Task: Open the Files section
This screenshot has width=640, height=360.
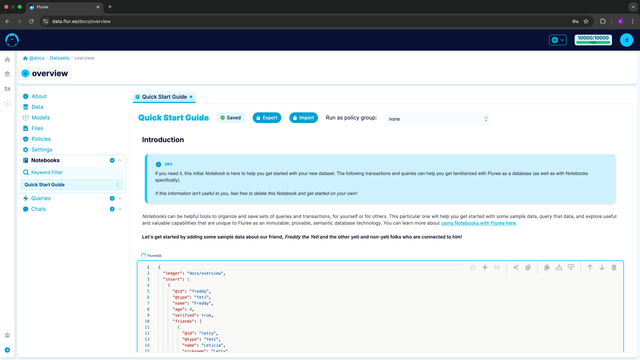Action: click(37, 128)
